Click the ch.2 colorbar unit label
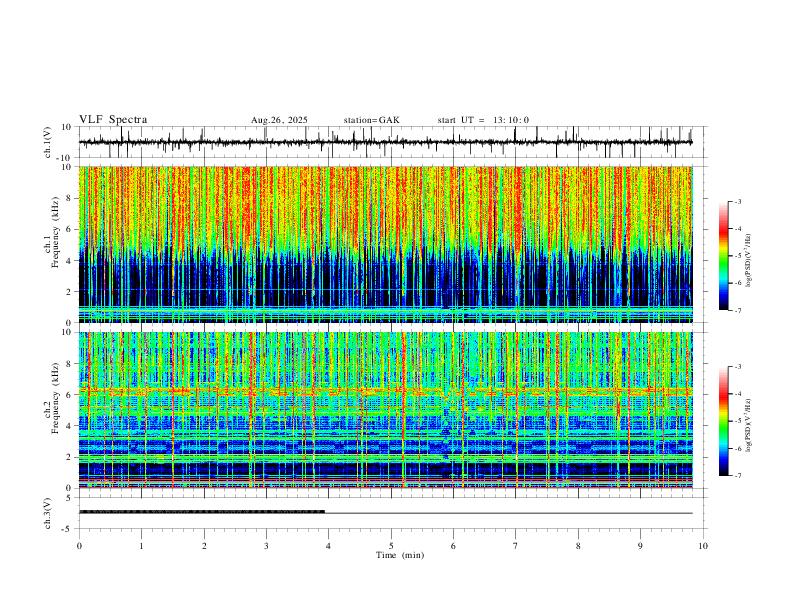 tap(749, 425)
